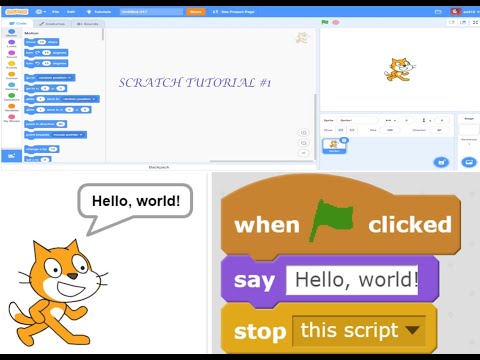Open My Stuff folder icon
Screen dimensions: 480x360
coord(438,12)
